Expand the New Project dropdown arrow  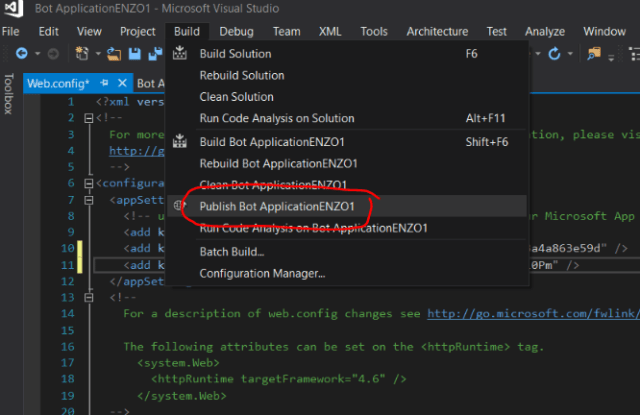(98, 53)
